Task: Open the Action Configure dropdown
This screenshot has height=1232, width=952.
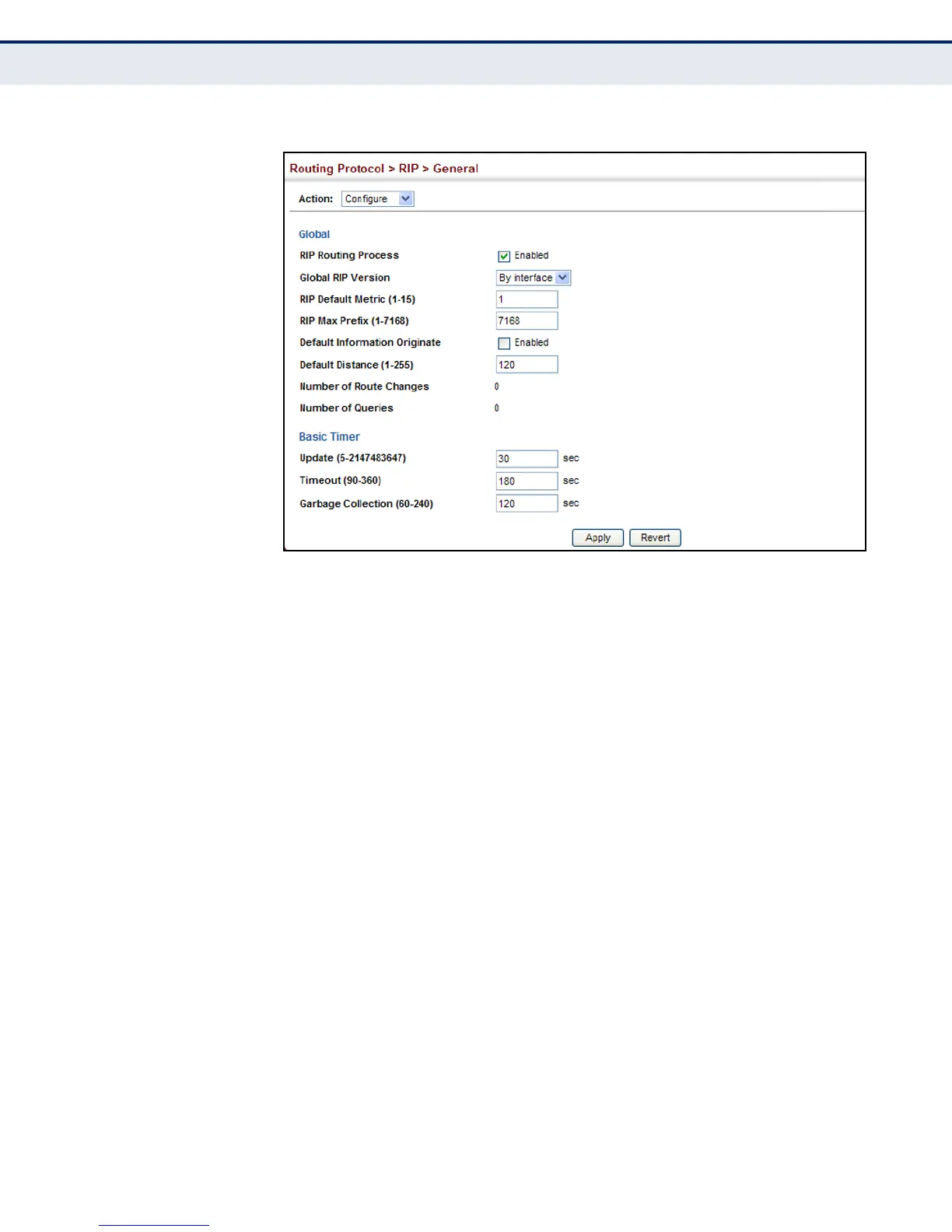Action: point(377,199)
